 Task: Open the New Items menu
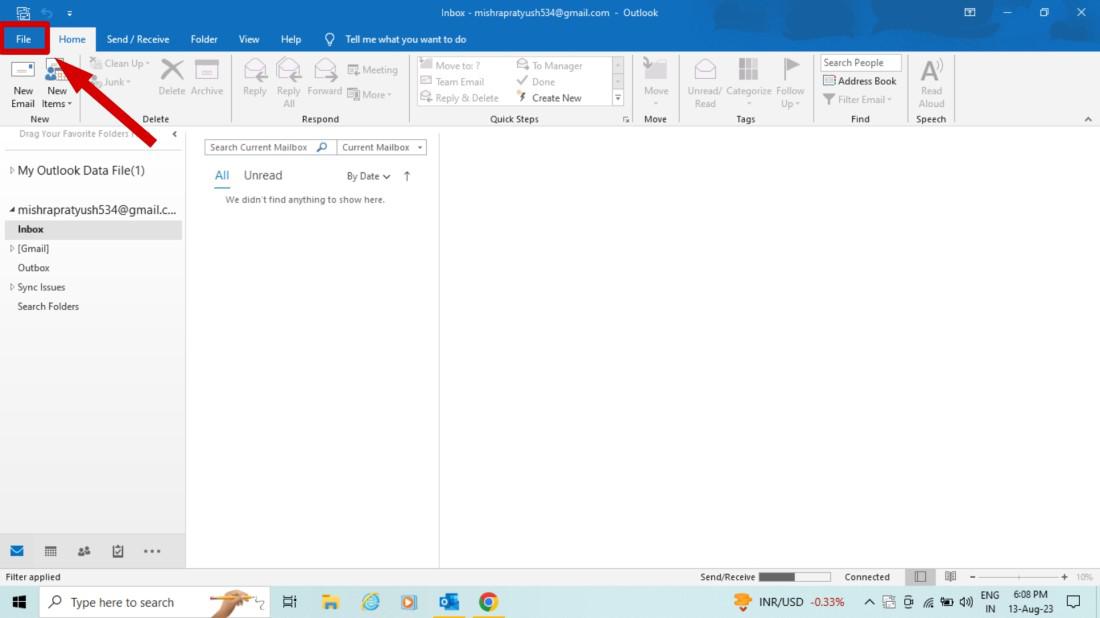click(x=57, y=83)
